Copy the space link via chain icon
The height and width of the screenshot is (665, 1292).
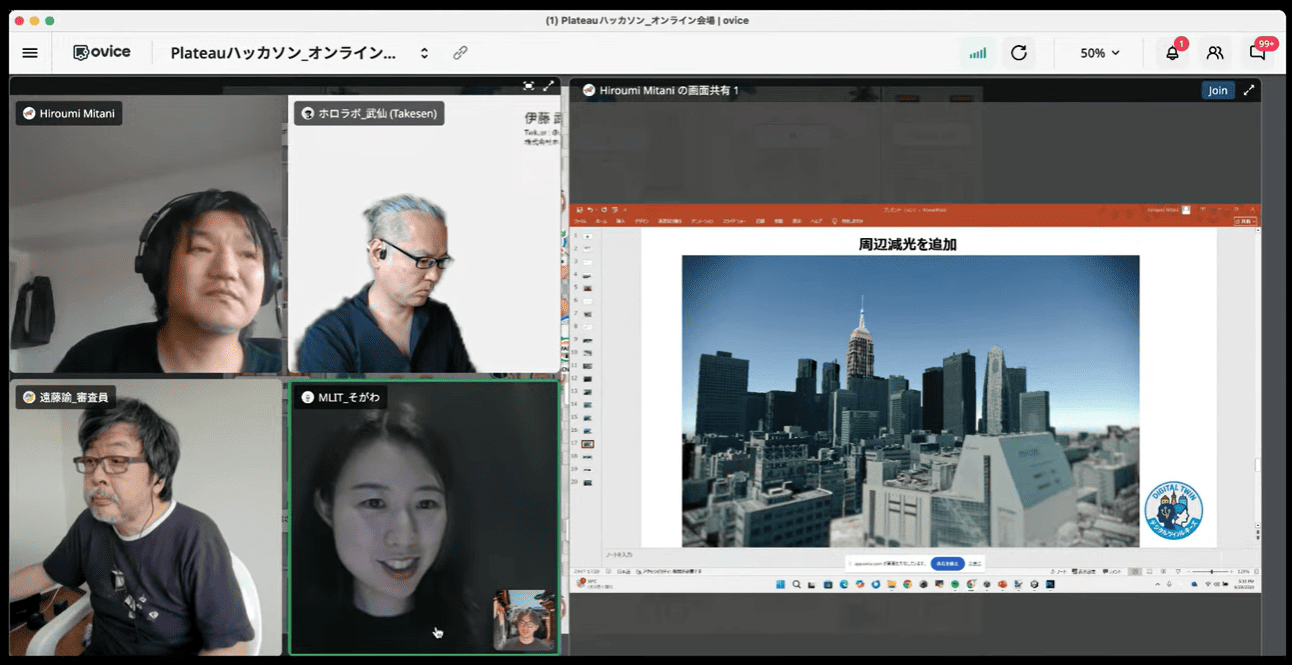460,53
